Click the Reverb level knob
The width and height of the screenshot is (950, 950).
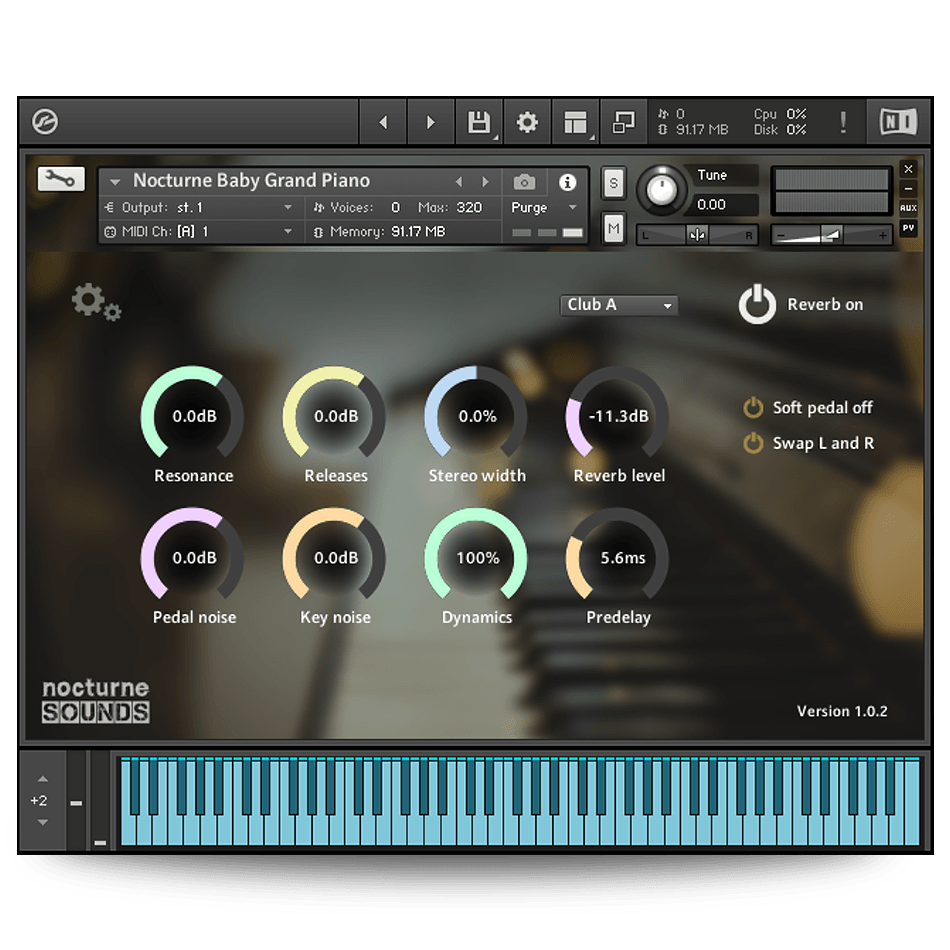point(618,417)
